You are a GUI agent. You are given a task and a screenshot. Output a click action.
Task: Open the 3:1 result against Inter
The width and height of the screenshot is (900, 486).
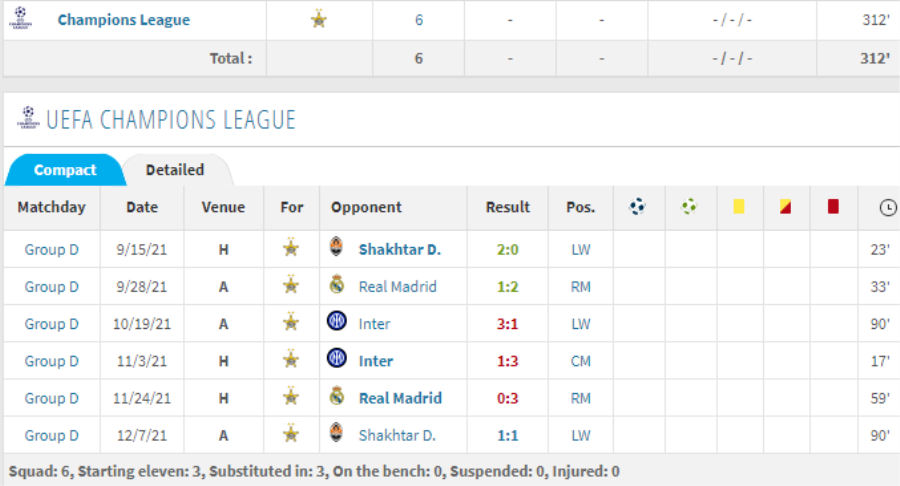tap(507, 324)
